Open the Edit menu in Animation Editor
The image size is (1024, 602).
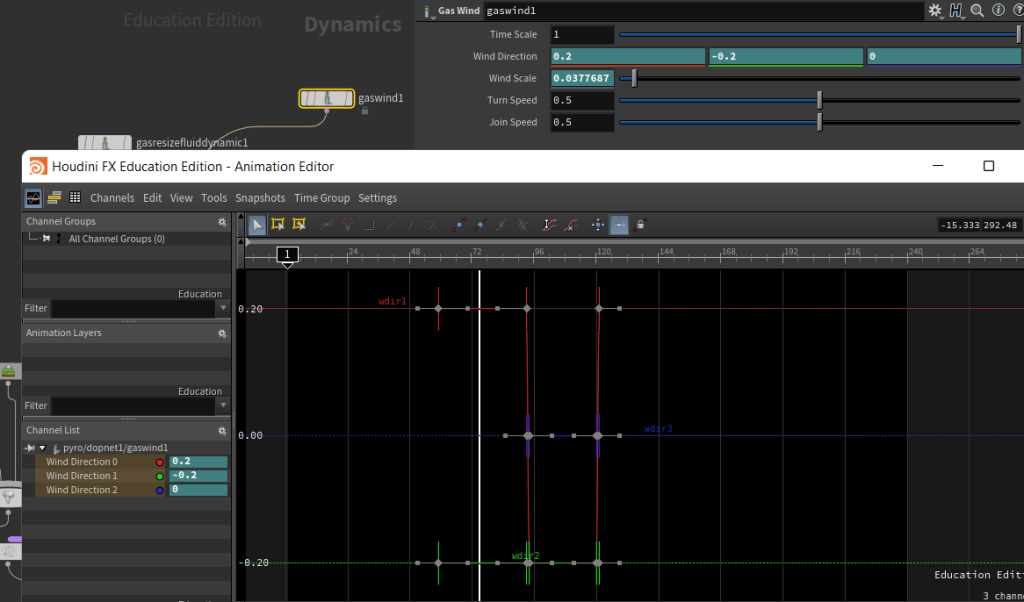(x=152, y=198)
